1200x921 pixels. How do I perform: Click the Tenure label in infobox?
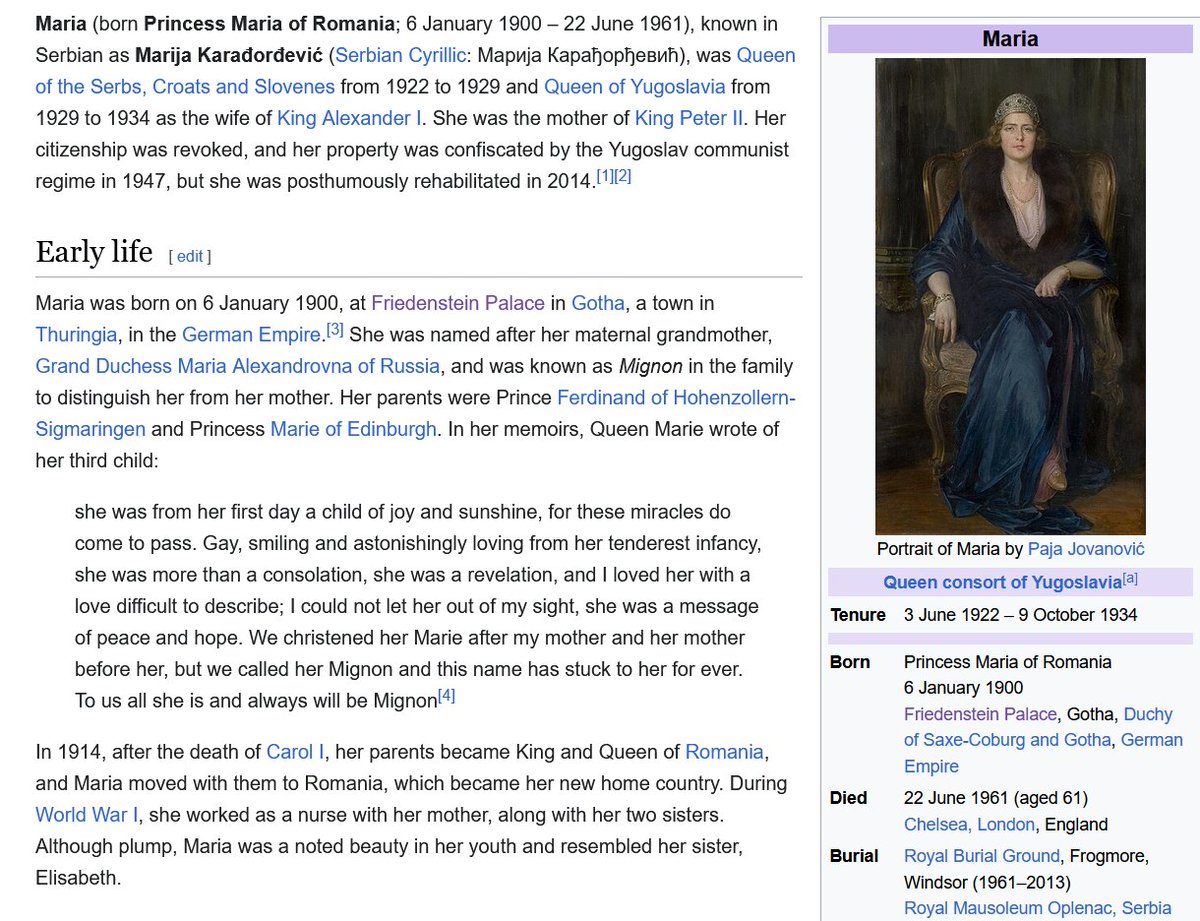click(x=858, y=615)
